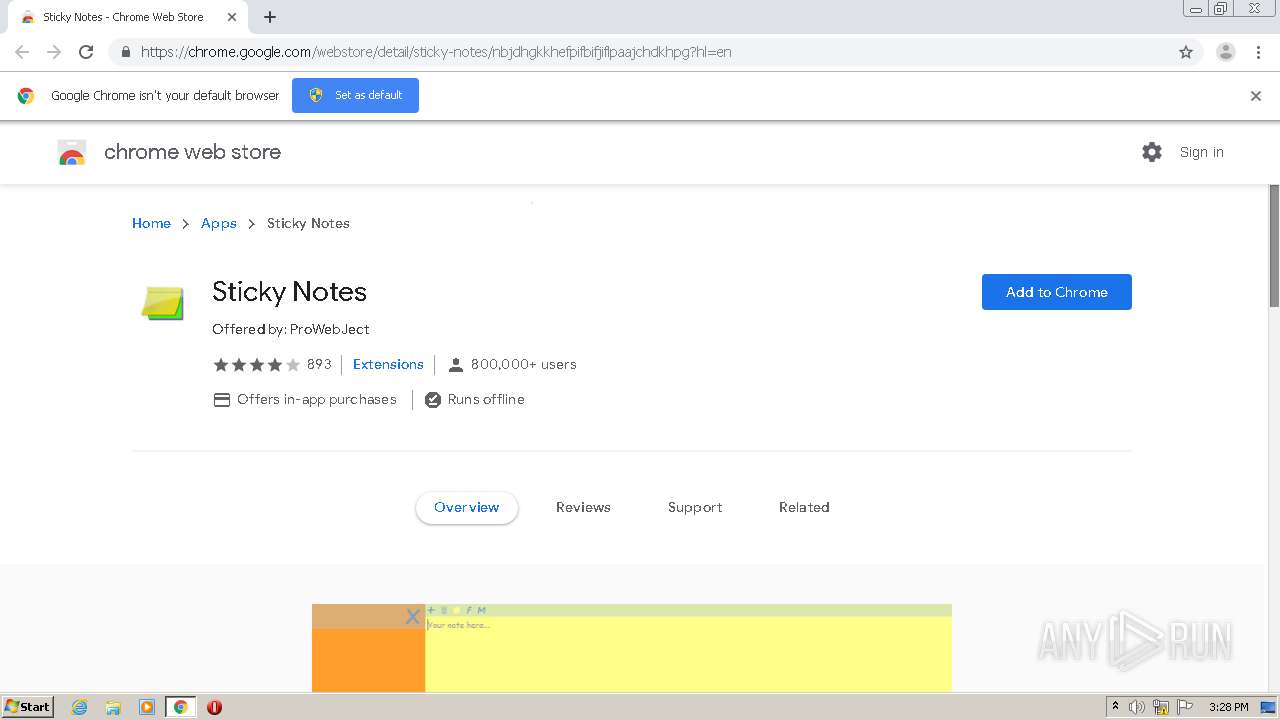Click the users person icon
Screen dimensions: 1280x720
point(456,365)
